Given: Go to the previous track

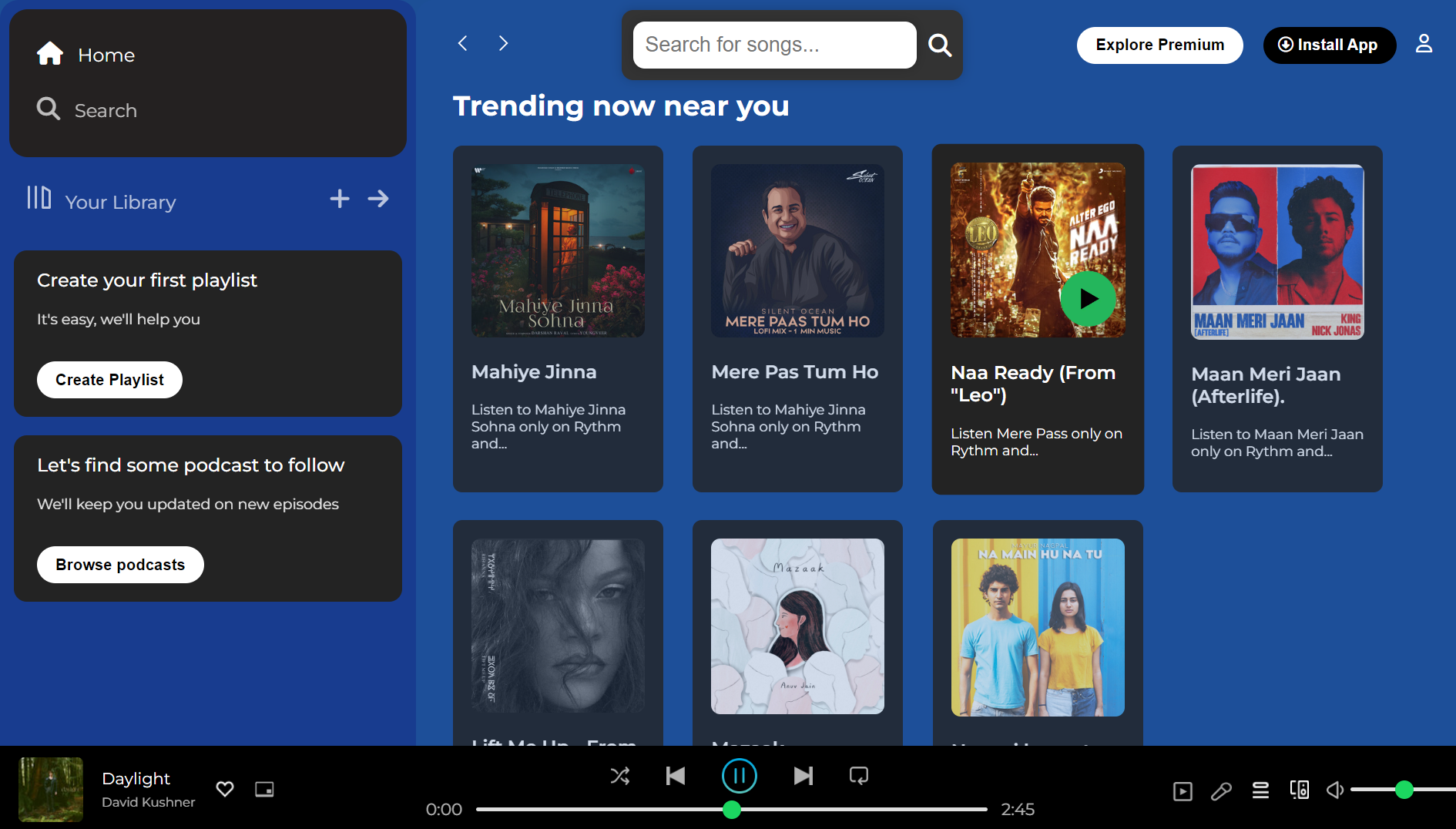Looking at the screenshot, I should coord(676,776).
